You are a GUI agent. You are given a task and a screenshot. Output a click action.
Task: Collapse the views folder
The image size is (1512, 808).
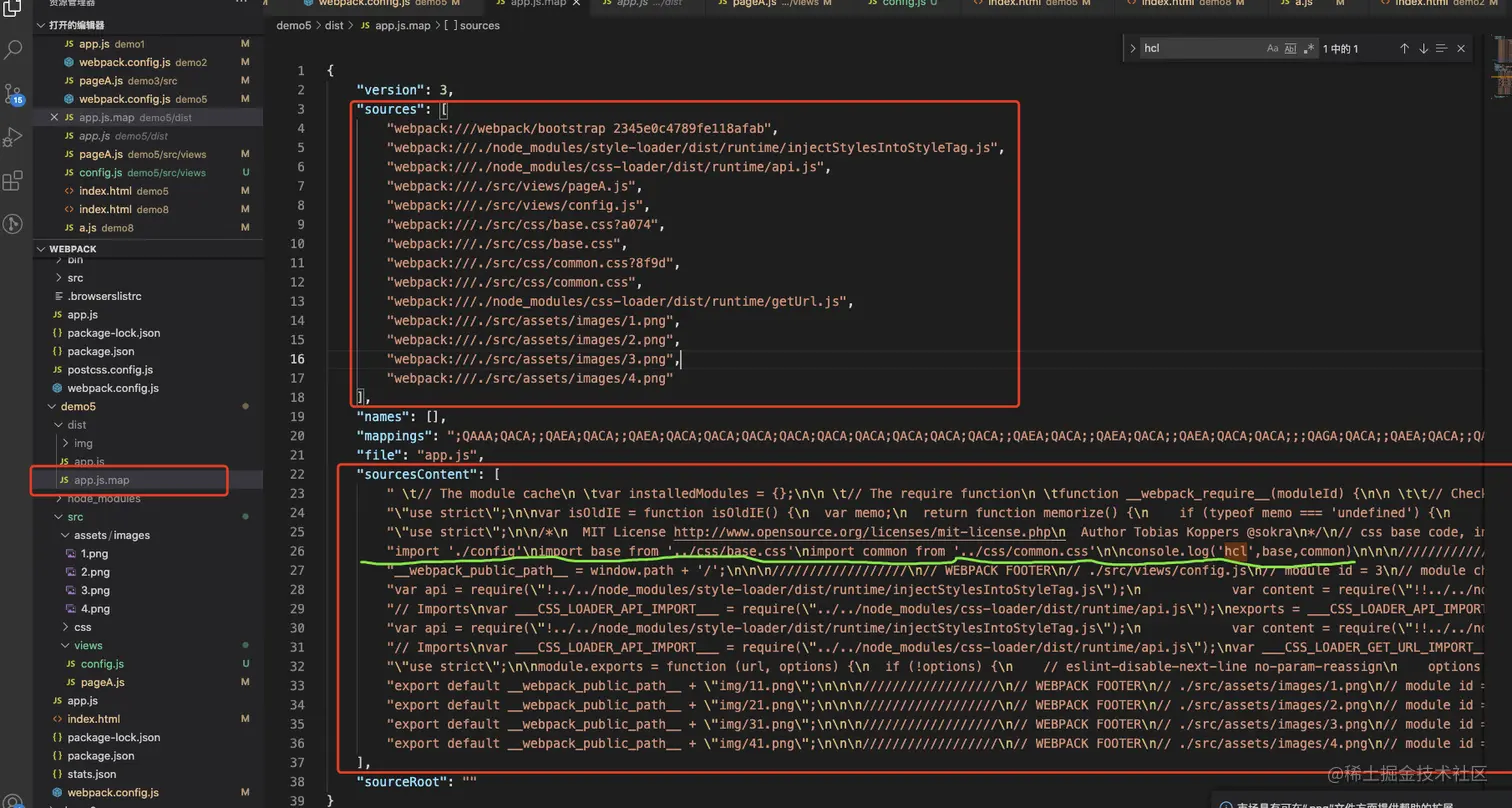tap(148, 645)
